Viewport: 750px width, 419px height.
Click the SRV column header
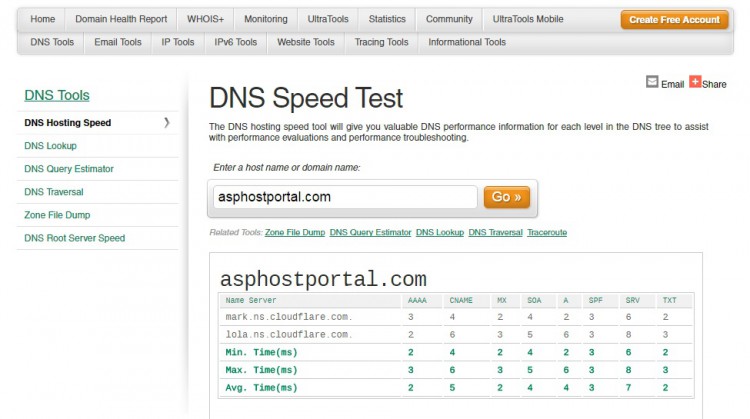(x=632, y=300)
